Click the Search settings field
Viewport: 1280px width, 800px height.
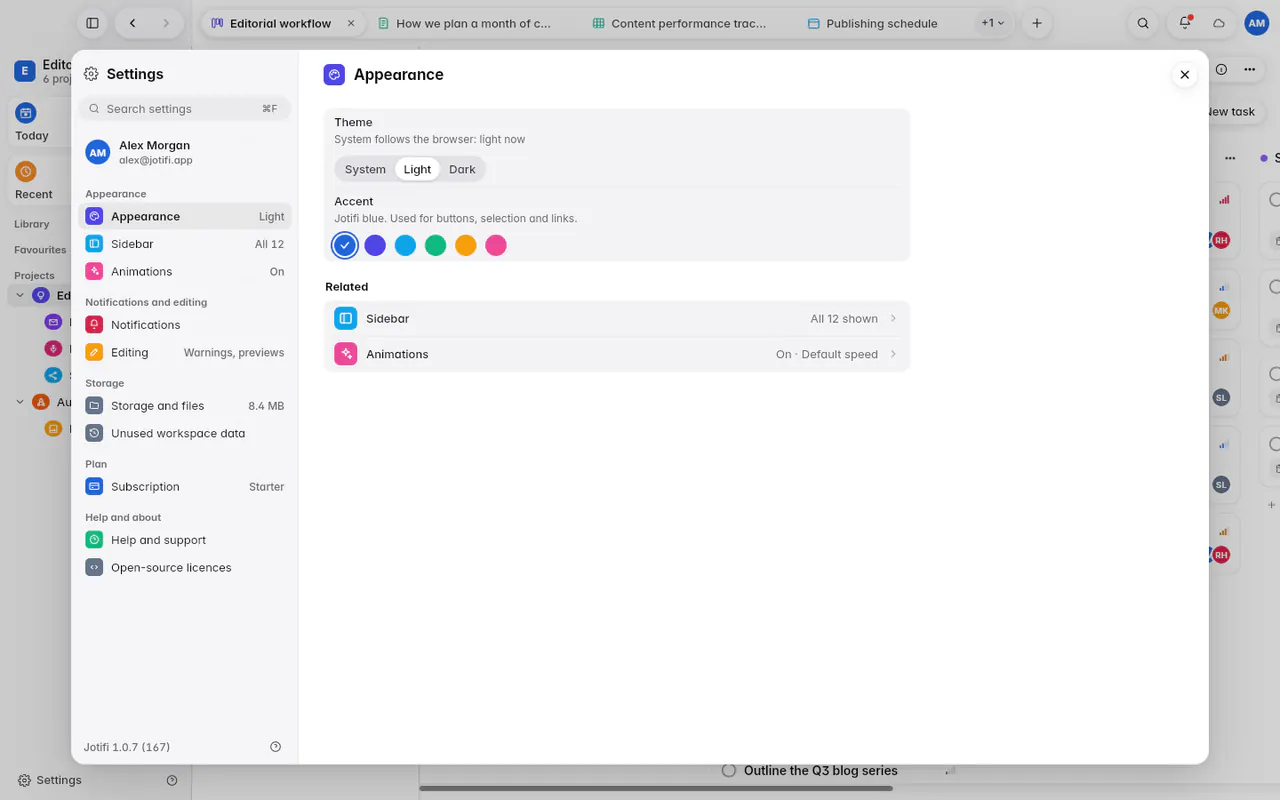[185, 108]
